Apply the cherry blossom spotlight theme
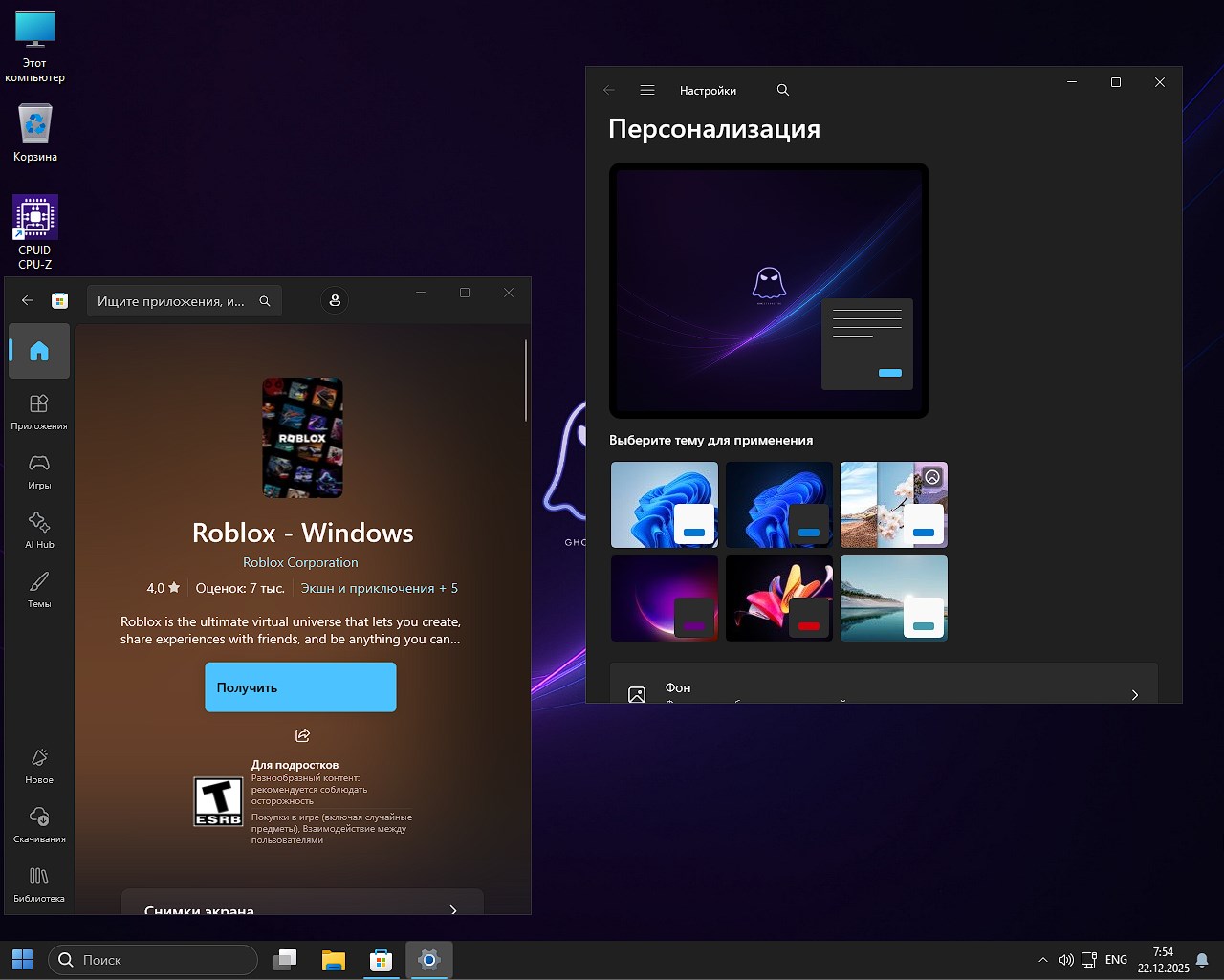This screenshot has width=1224, height=980. click(894, 505)
